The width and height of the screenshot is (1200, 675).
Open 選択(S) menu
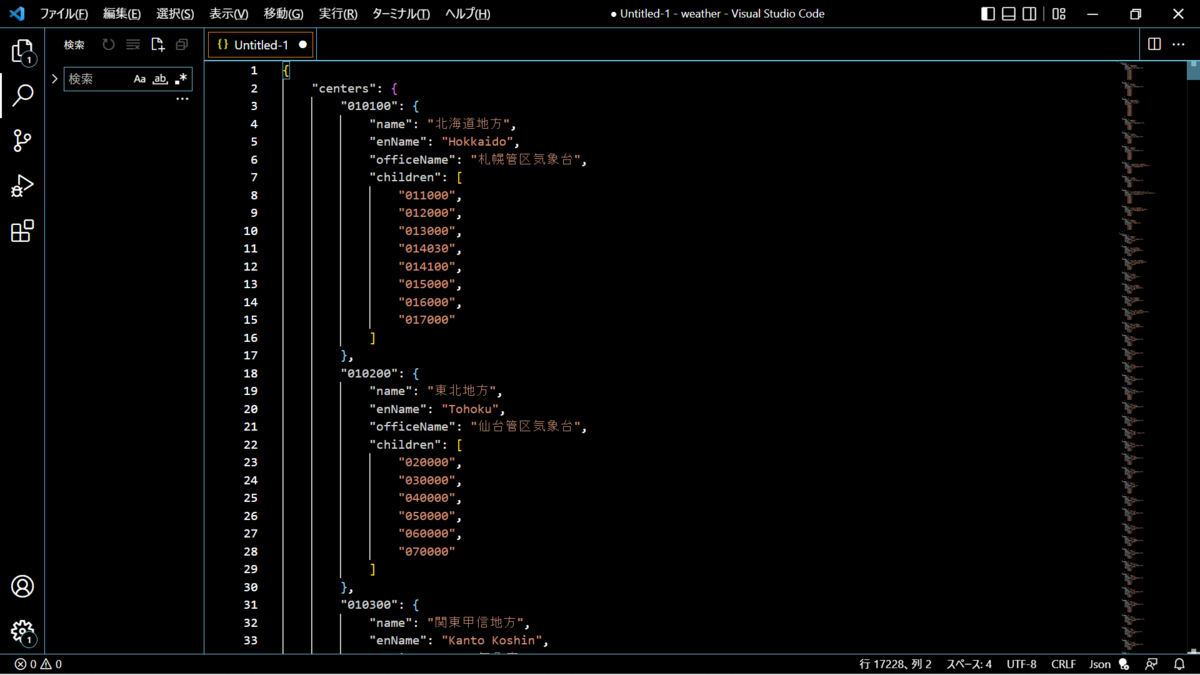tap(175, 14)
